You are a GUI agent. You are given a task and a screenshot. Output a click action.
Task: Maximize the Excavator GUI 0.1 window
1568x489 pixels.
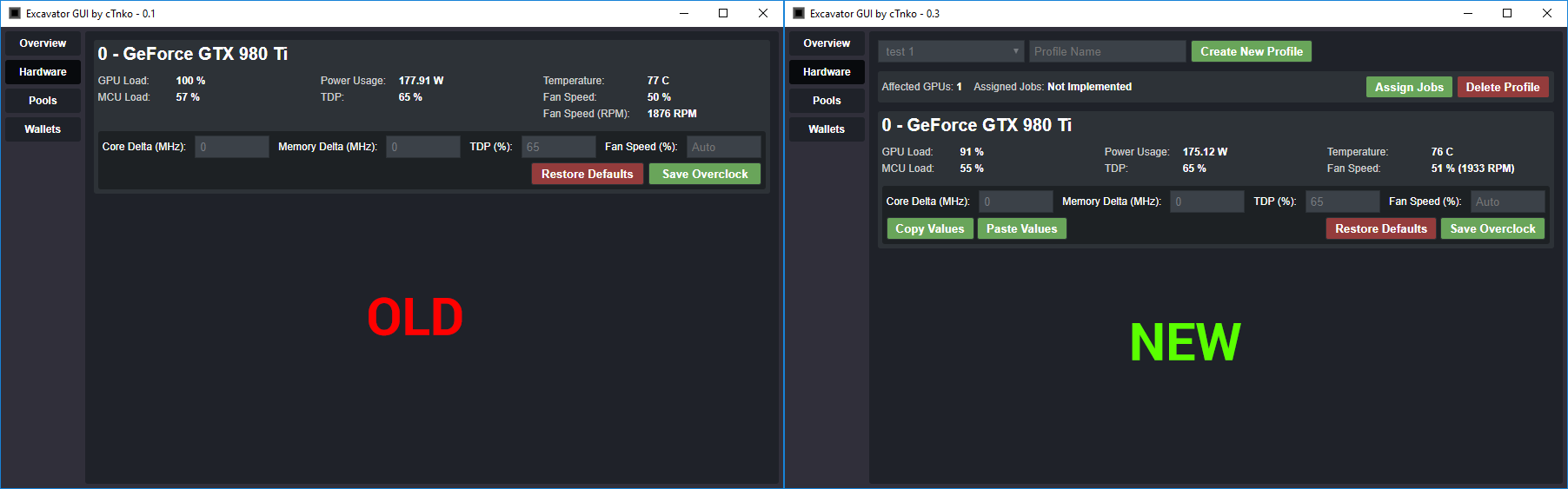(723, 13)
